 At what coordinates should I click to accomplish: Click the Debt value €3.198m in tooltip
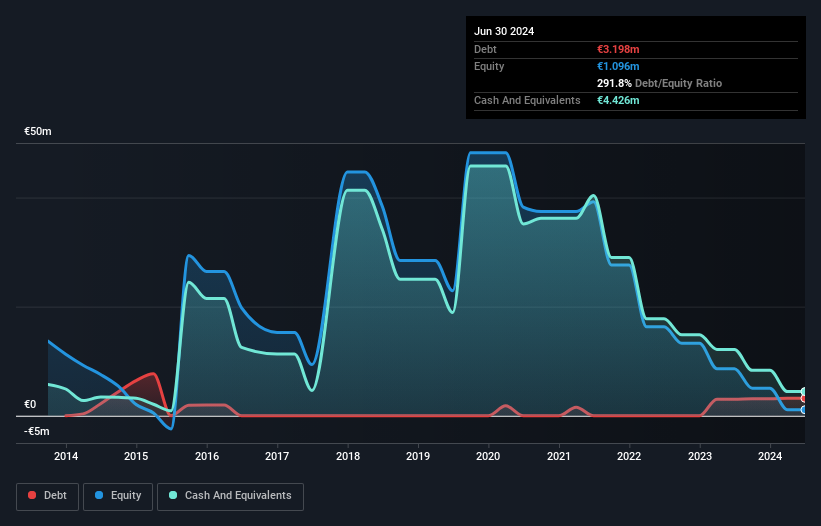coord(618,49)
